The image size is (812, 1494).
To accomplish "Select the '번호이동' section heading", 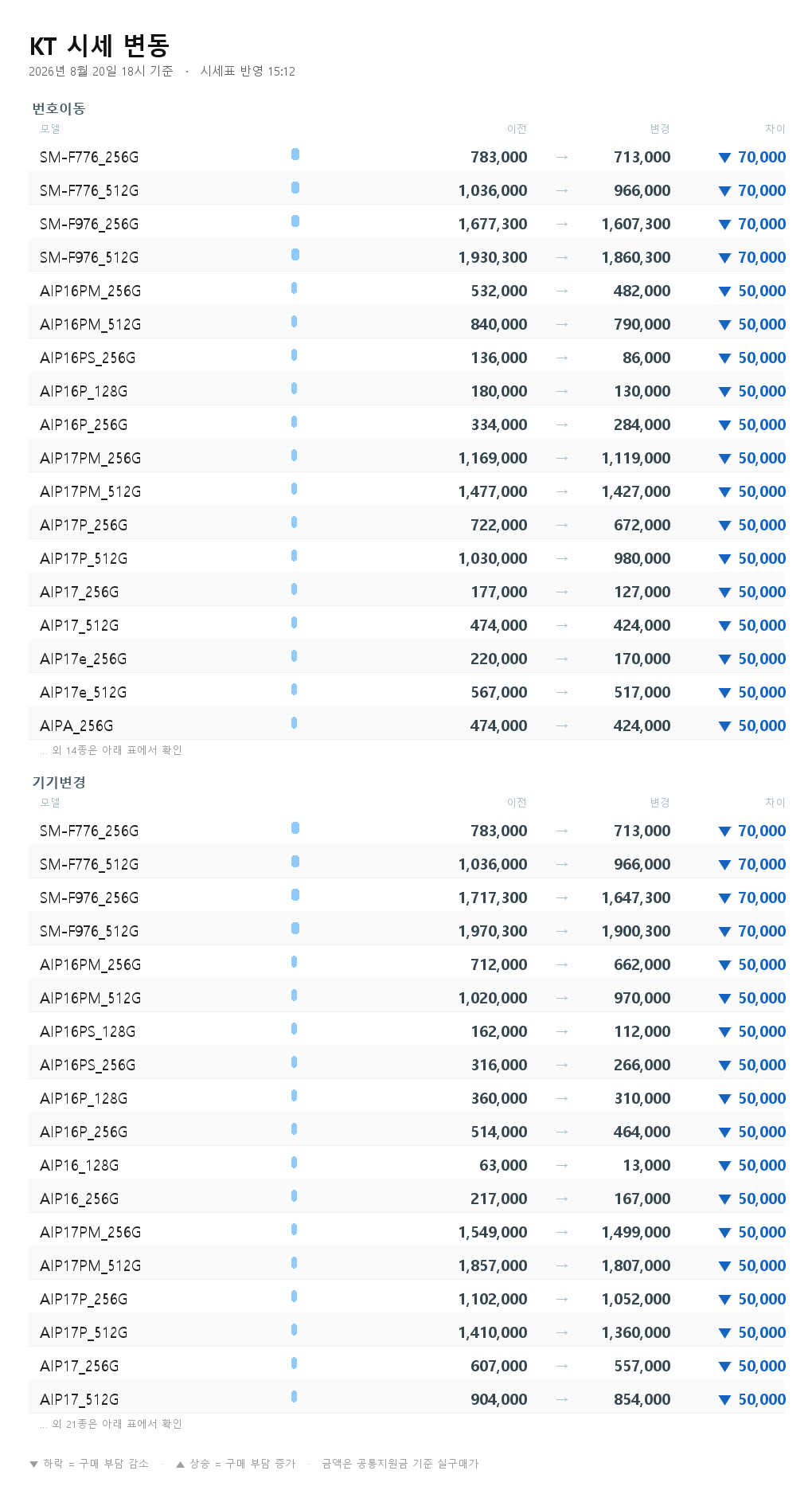I will pos(59,108).
